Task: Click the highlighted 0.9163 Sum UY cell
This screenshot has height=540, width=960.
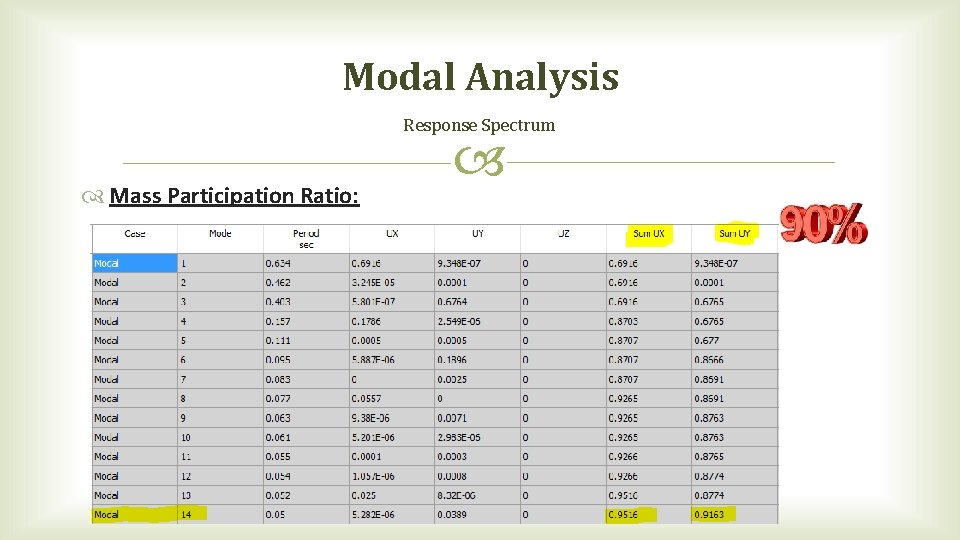Action: [x=713, y=514]
